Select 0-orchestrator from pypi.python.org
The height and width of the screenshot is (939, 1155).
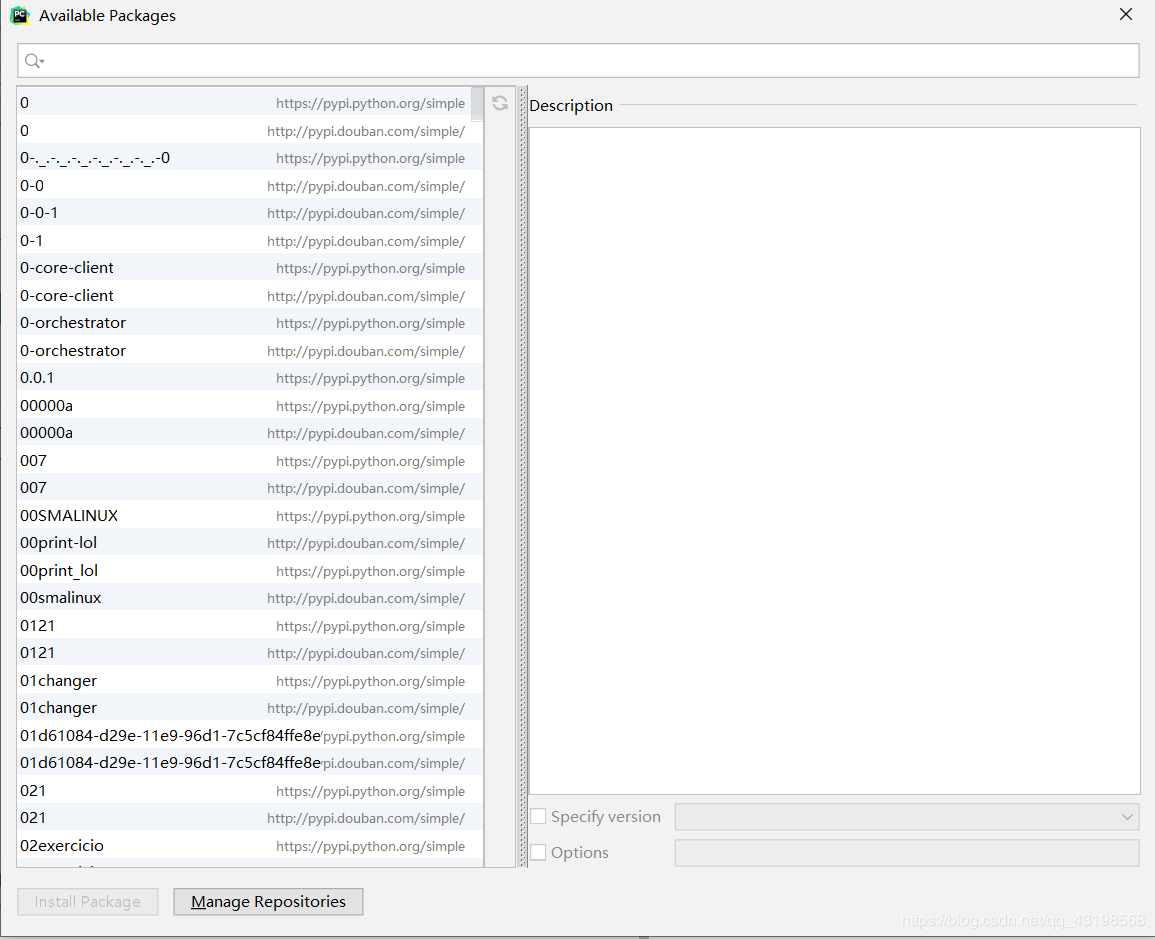point(250,323)
